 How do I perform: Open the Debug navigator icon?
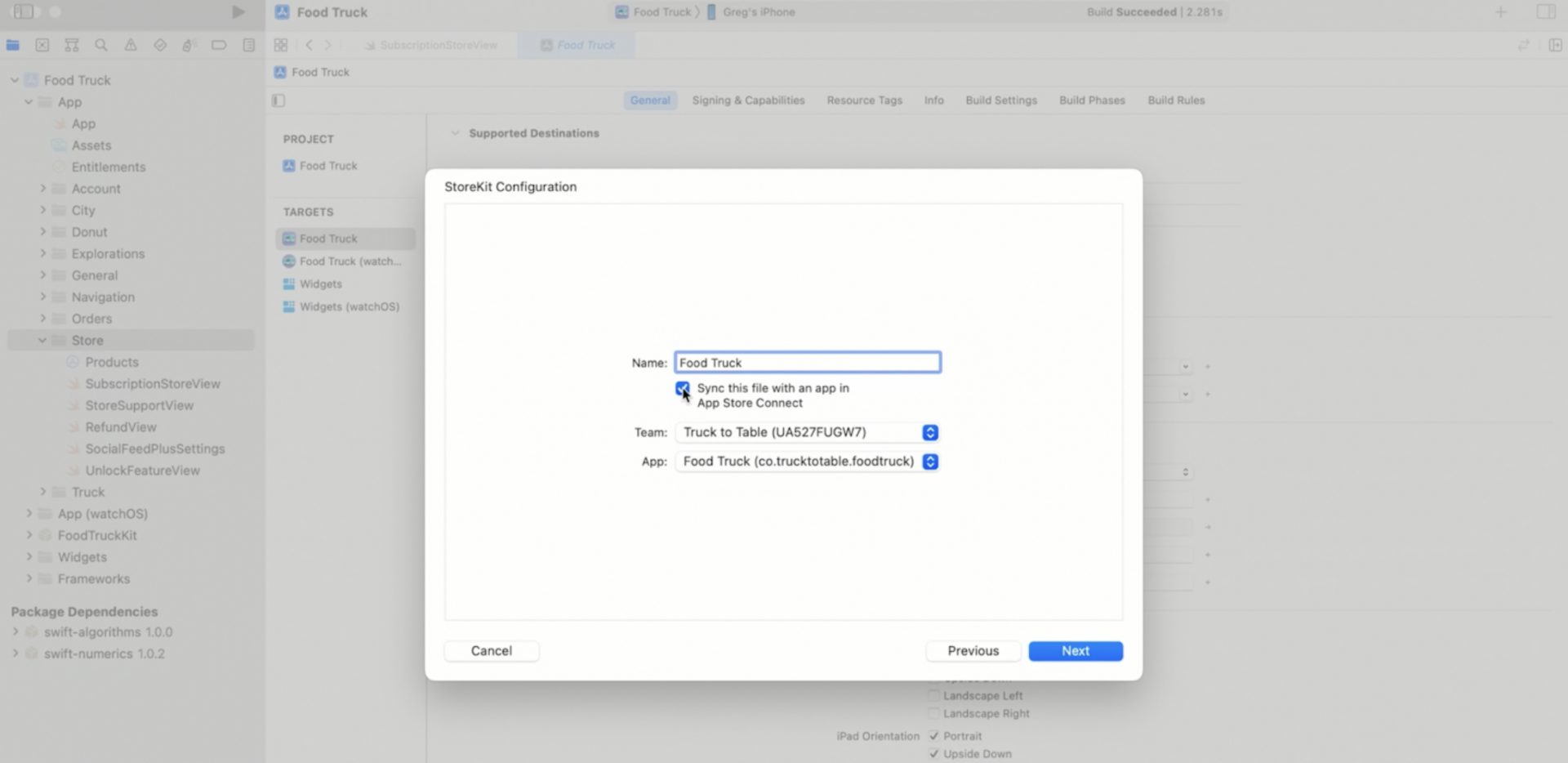(189, 45)
